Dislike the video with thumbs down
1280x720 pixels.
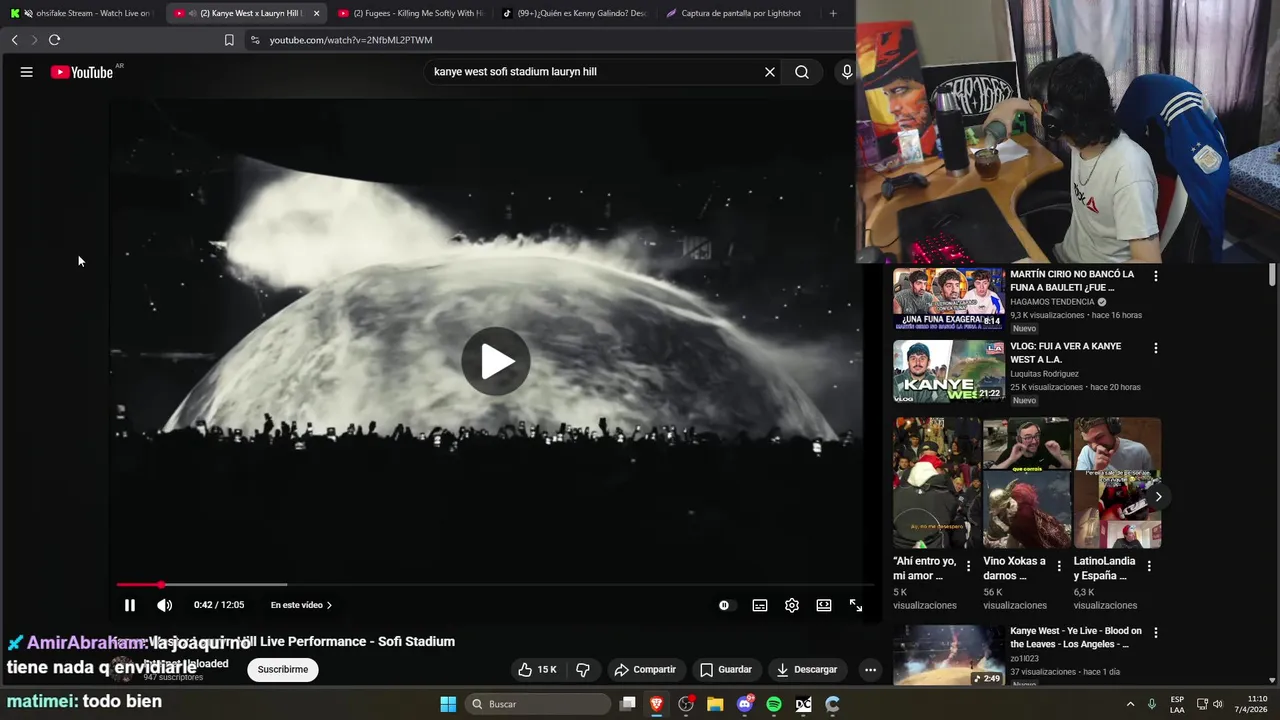point(583,669)
